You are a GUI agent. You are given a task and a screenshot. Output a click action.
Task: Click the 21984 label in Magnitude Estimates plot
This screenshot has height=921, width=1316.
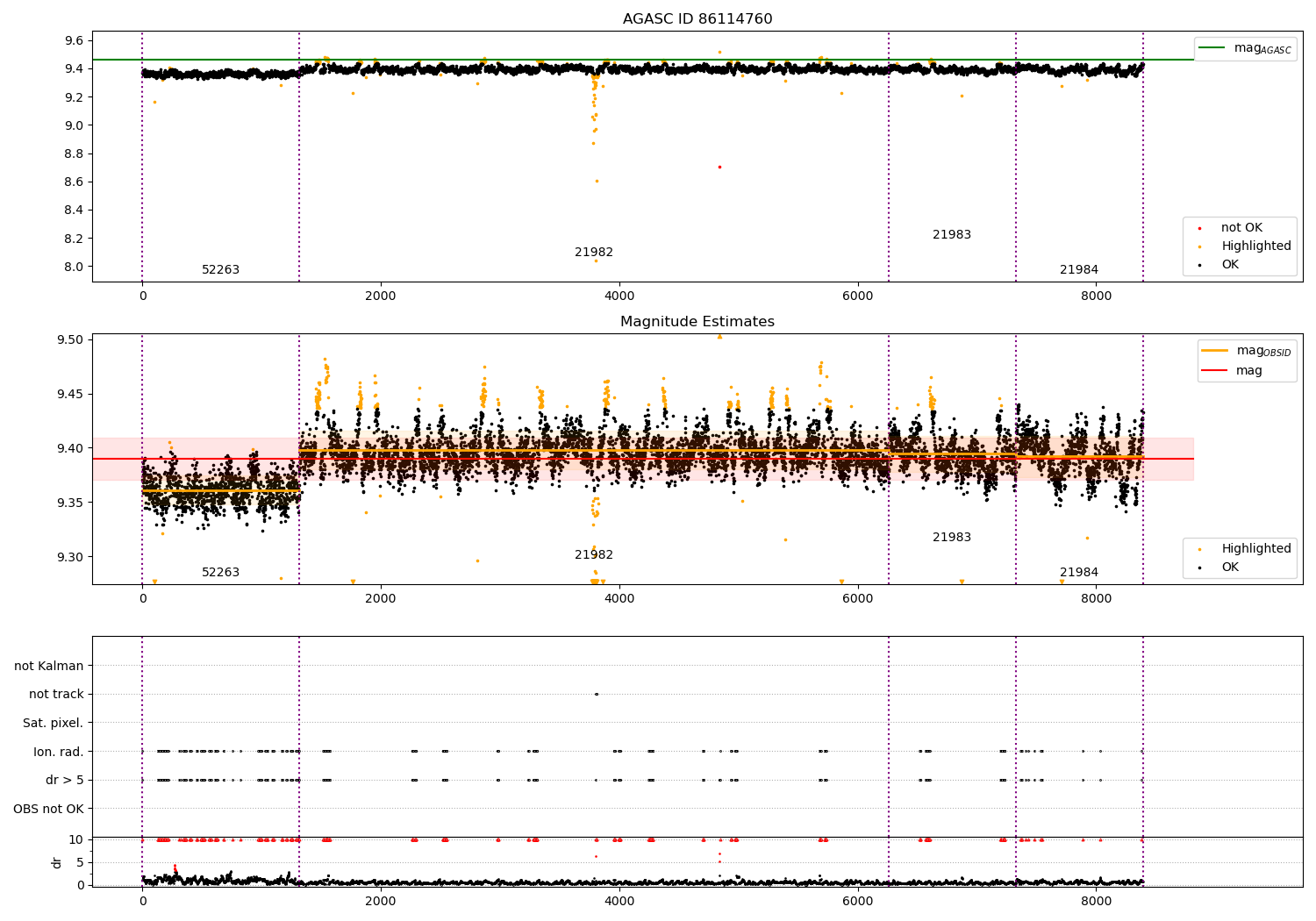(1079, 573)
